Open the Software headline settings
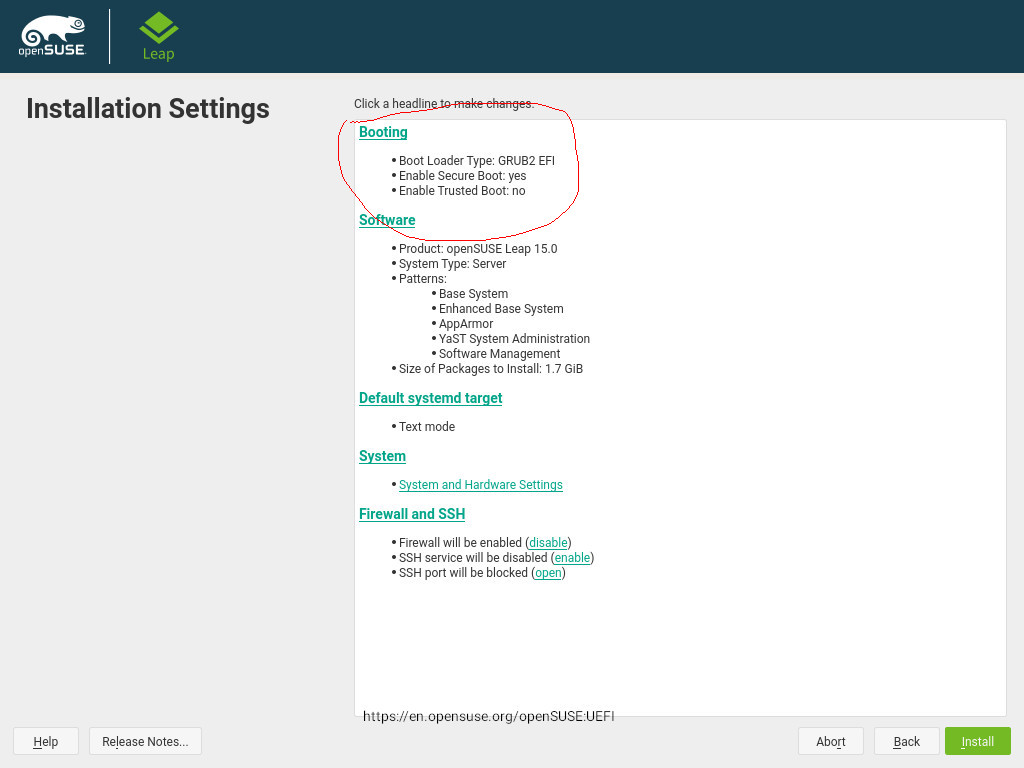This screenshot has width=1024, height=768. click(x=387, y=220)
